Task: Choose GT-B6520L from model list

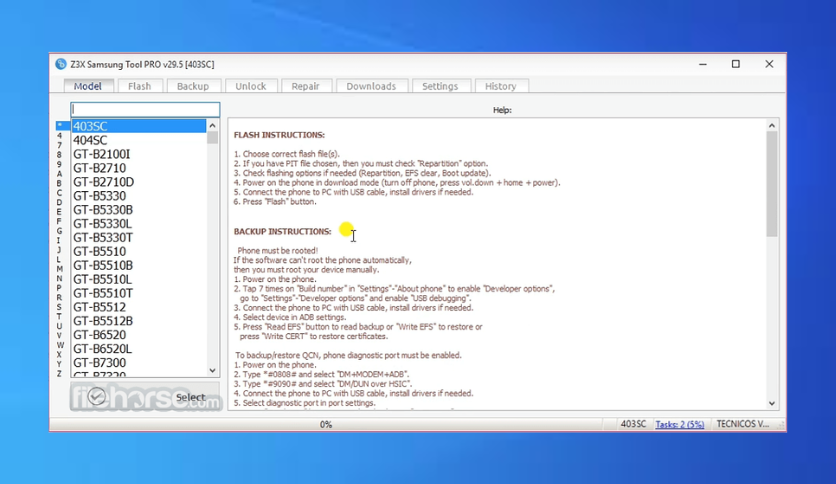Action: [x=139, y=348]
